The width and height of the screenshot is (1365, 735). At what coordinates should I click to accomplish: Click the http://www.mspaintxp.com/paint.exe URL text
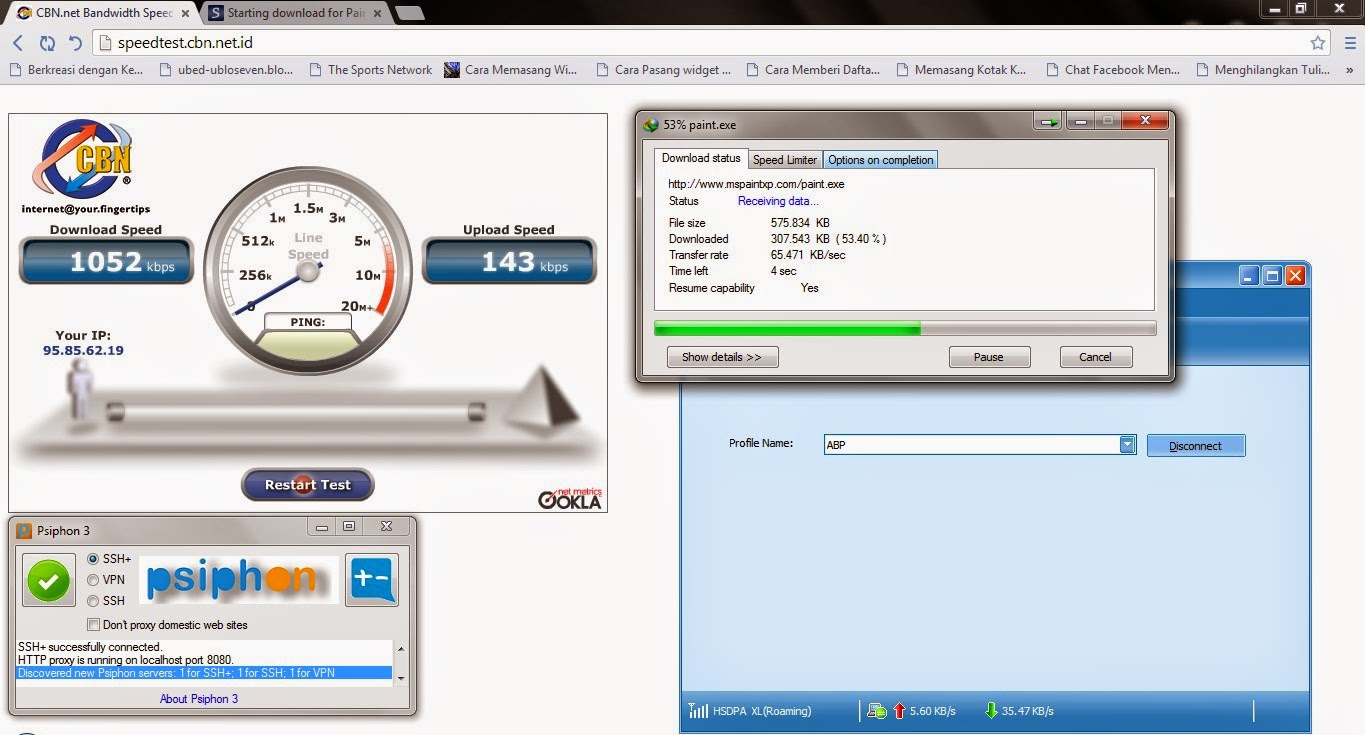point(756,184)
